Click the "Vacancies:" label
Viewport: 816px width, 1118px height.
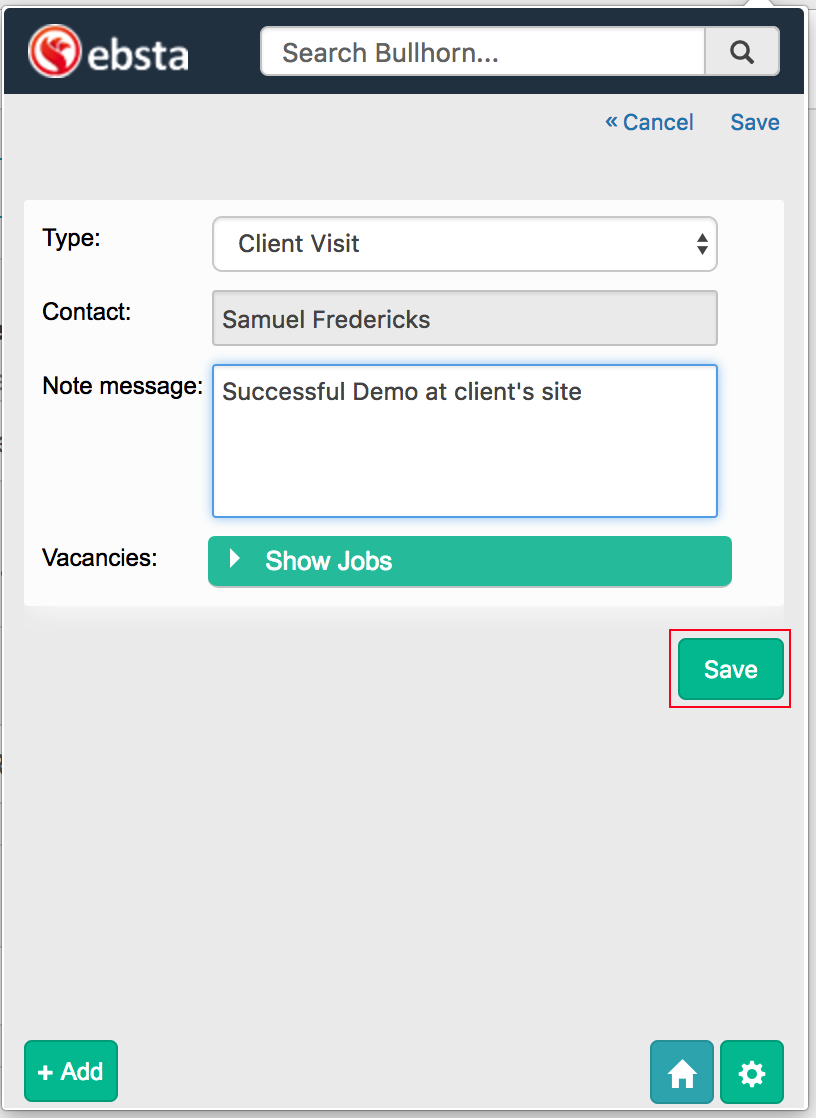[x=100, y=557]
